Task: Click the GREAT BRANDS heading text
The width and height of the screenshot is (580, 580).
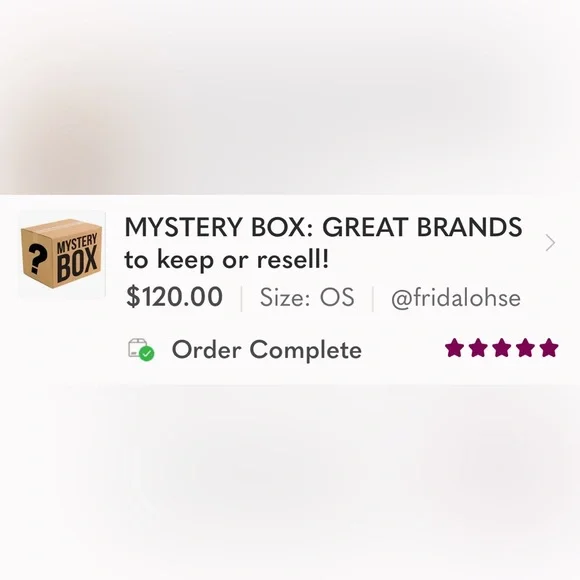Action: (422, 227)
